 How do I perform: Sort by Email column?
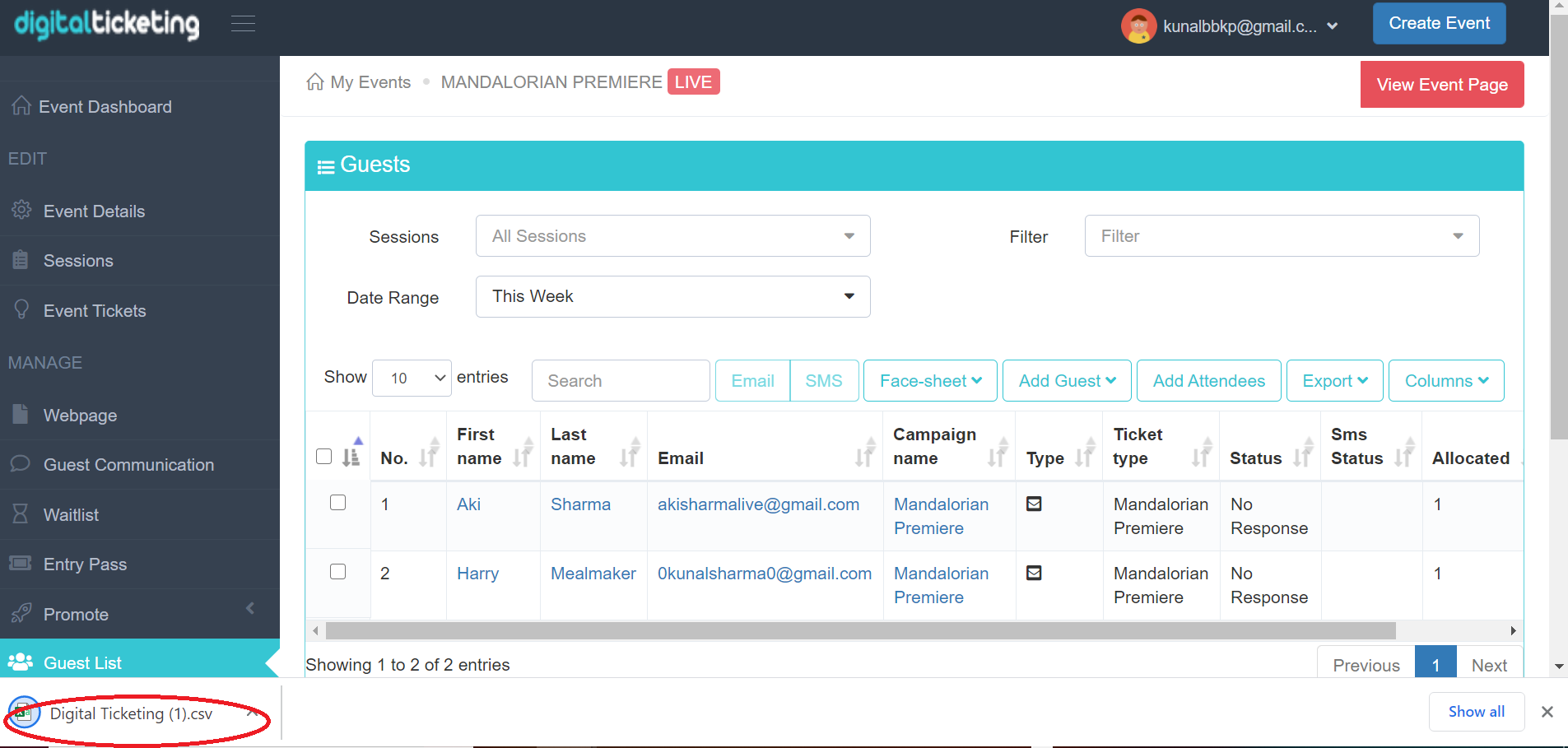click(x=865, y=452)
